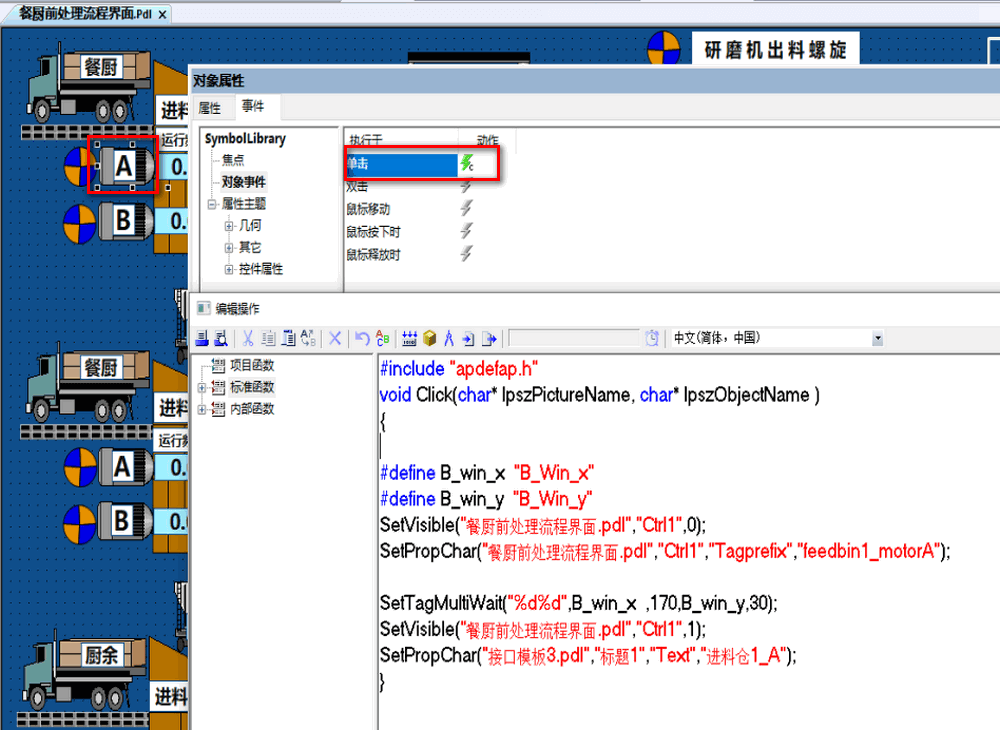Close the 餐厨前处理流程界面.Pdl document tab
Screen dimensions: 1000x730
pos(163,13)
